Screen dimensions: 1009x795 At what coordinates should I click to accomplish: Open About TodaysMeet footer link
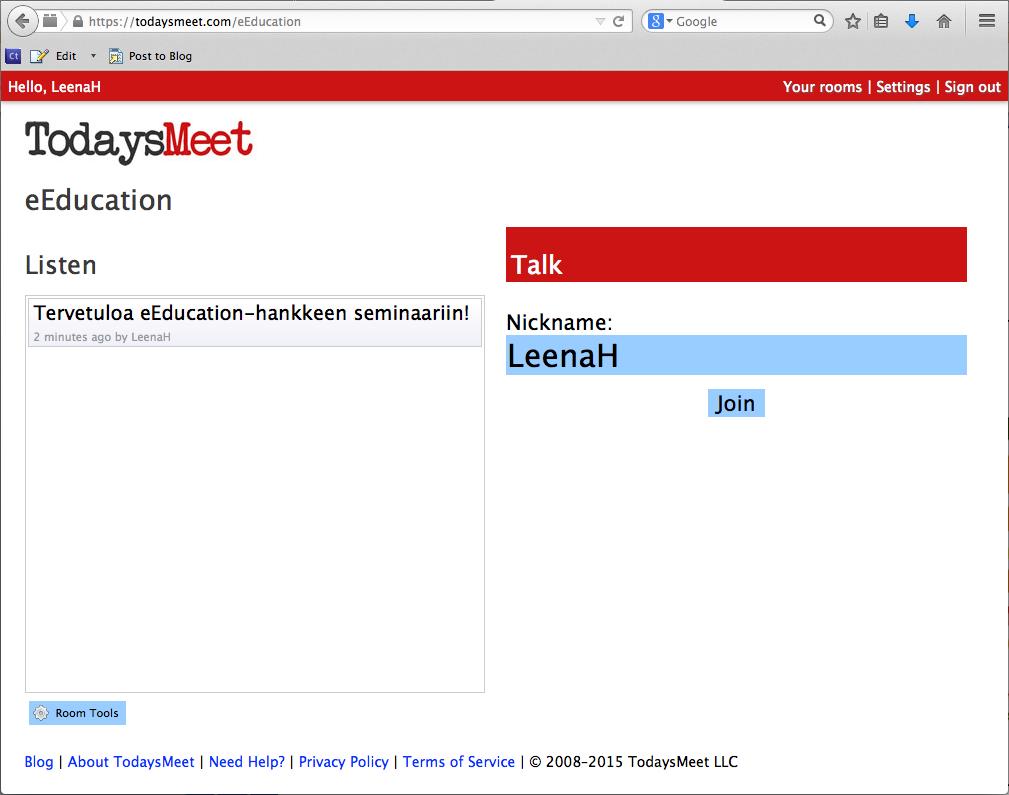[x=131, y=762]
